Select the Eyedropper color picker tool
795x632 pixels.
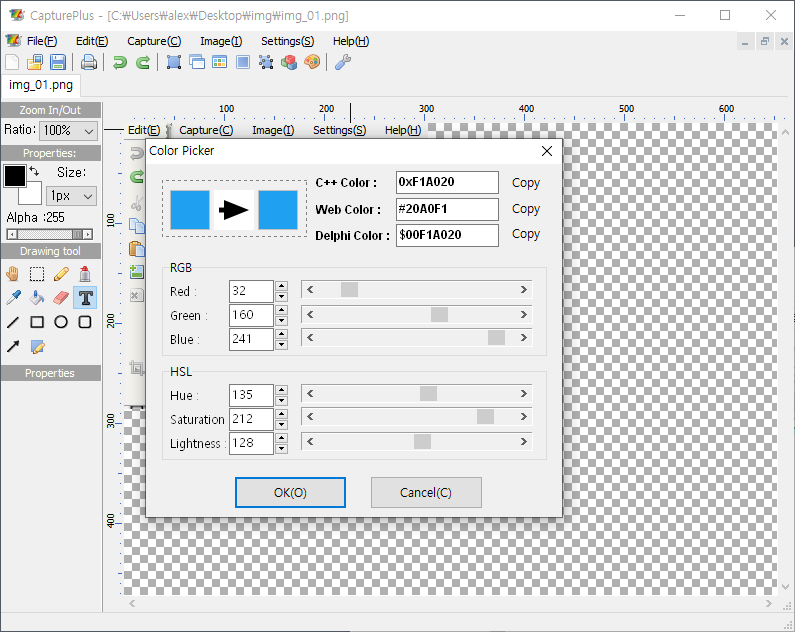pyautogui.click(x=13, y=297)
